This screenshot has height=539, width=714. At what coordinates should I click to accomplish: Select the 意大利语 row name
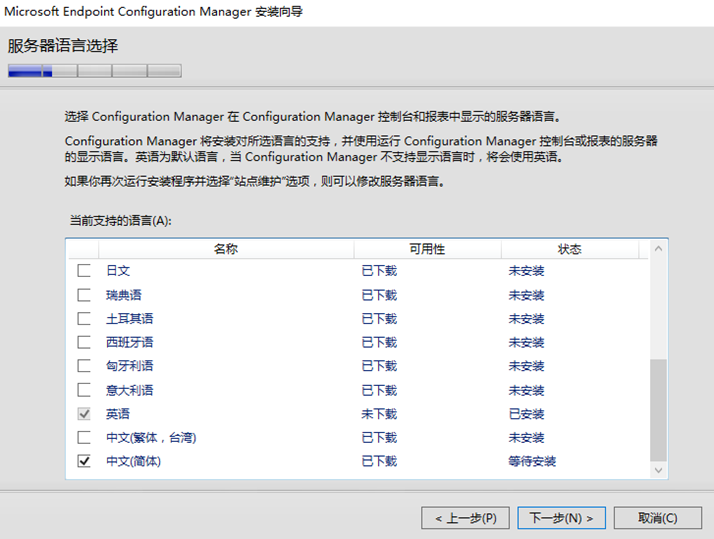pos(130,390)
